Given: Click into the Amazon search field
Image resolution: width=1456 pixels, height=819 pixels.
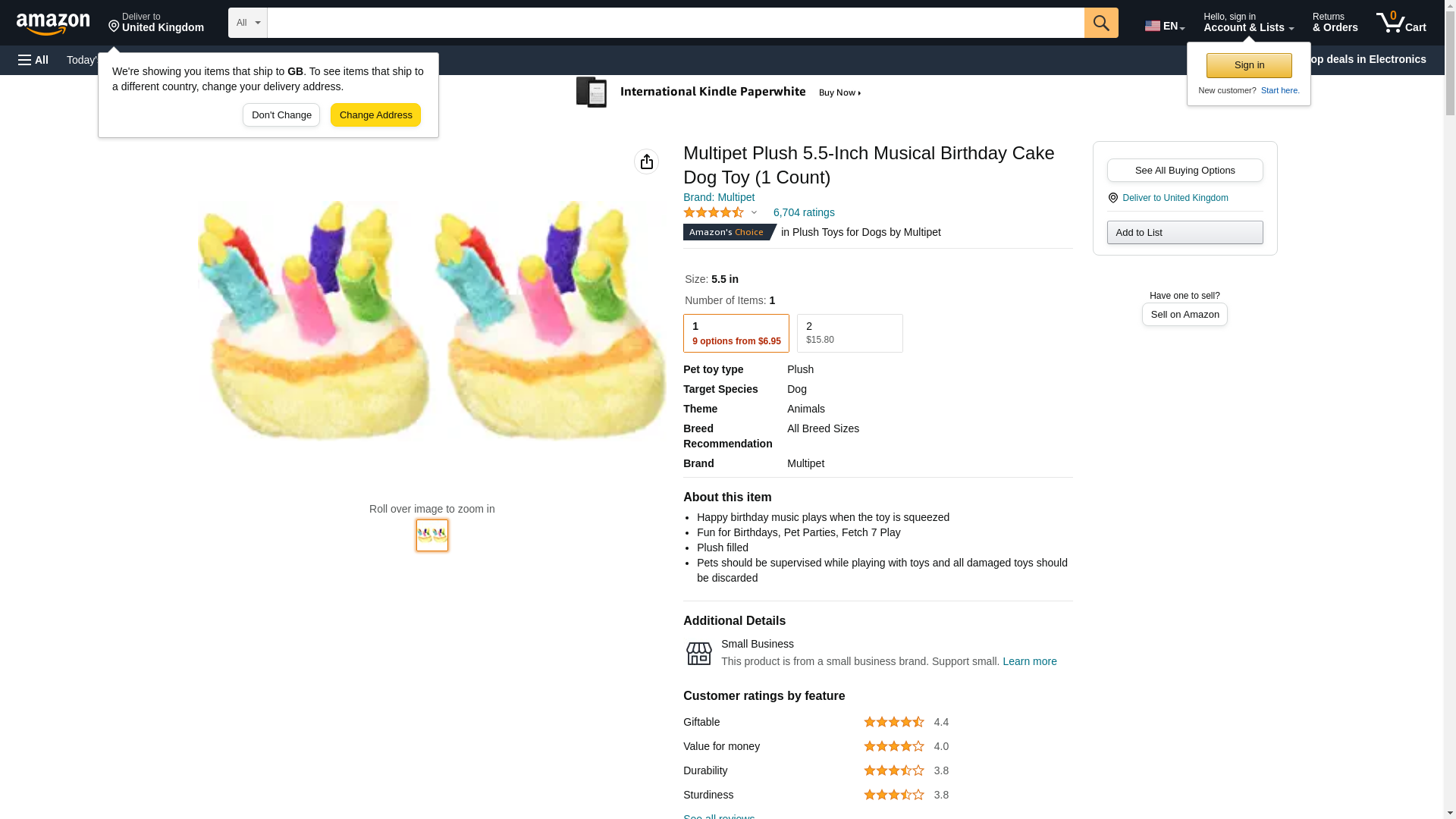Looking at the screenshot, I should tap(675, 23).
